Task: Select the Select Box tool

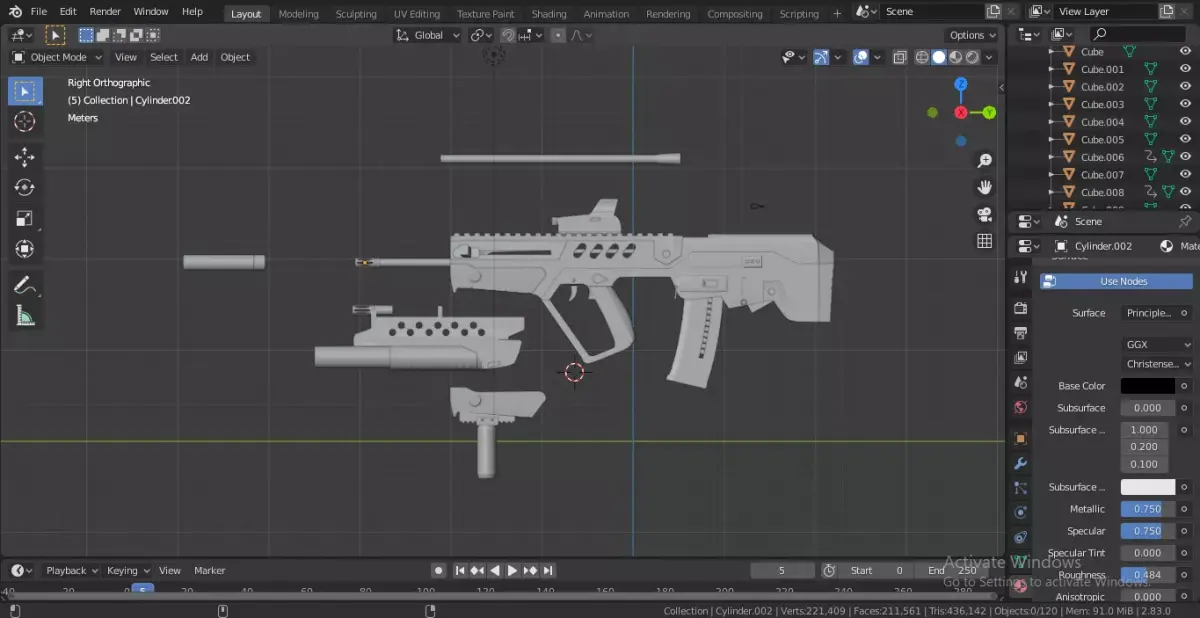Action: (25, 91)
